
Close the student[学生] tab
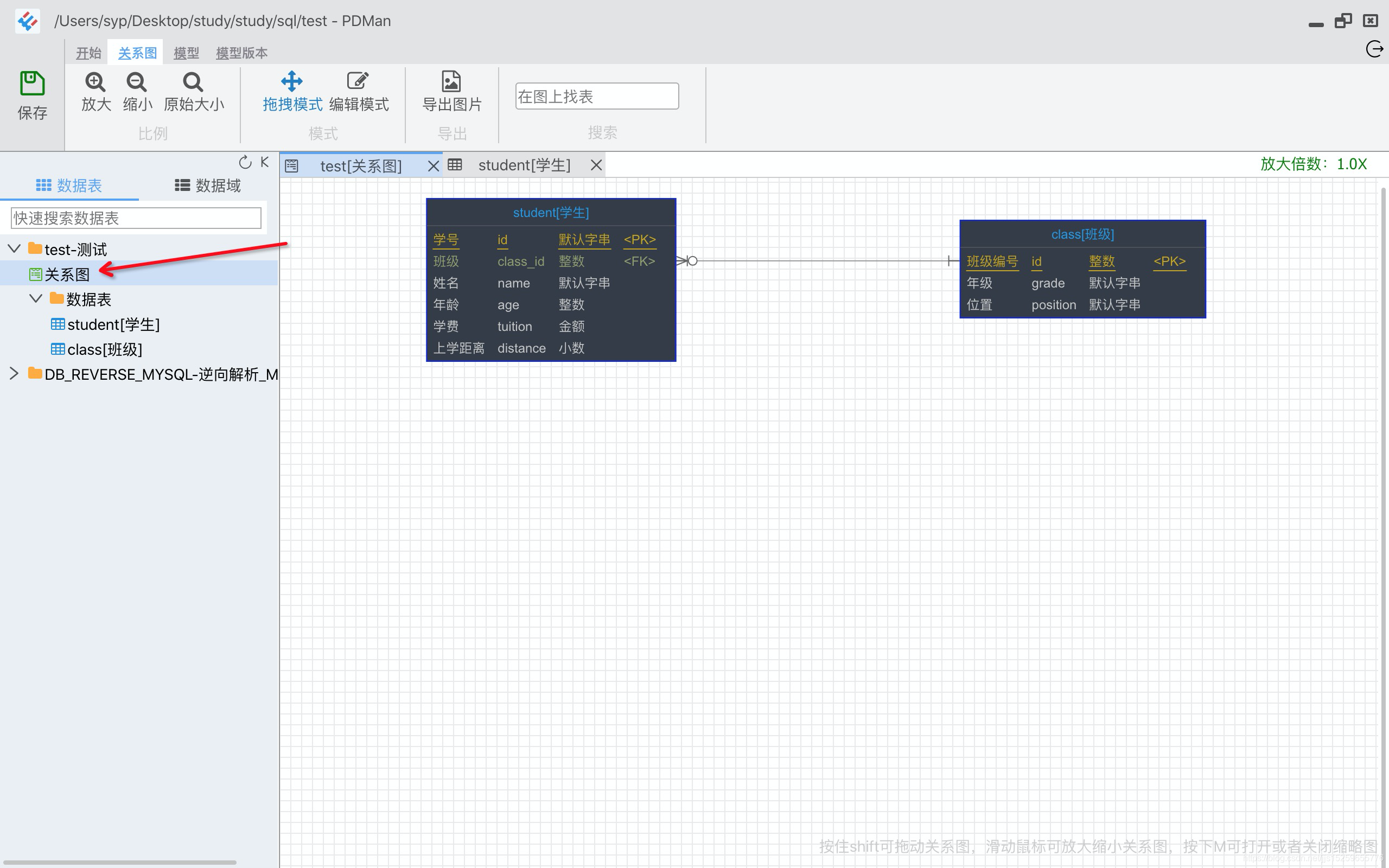point(596,166)
